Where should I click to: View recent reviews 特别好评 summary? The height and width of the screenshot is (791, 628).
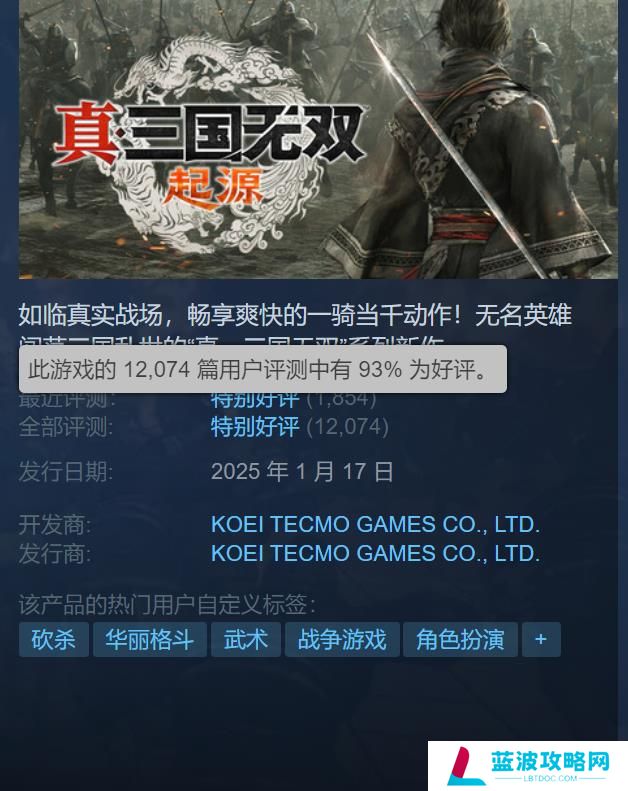[x=255, y=401]
